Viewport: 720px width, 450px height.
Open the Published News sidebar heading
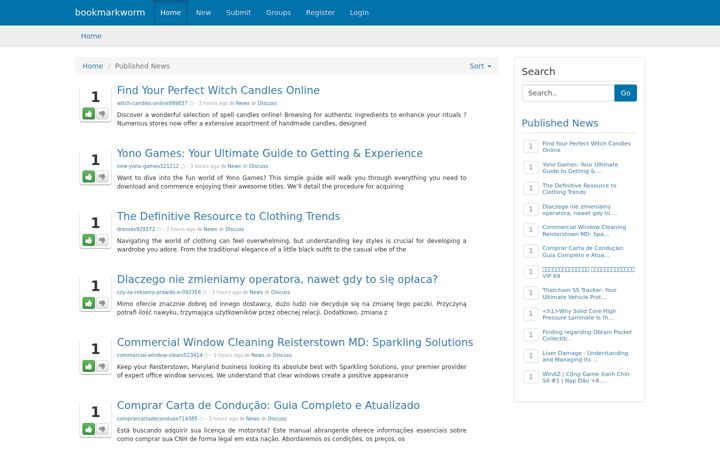tap(560, 123)
